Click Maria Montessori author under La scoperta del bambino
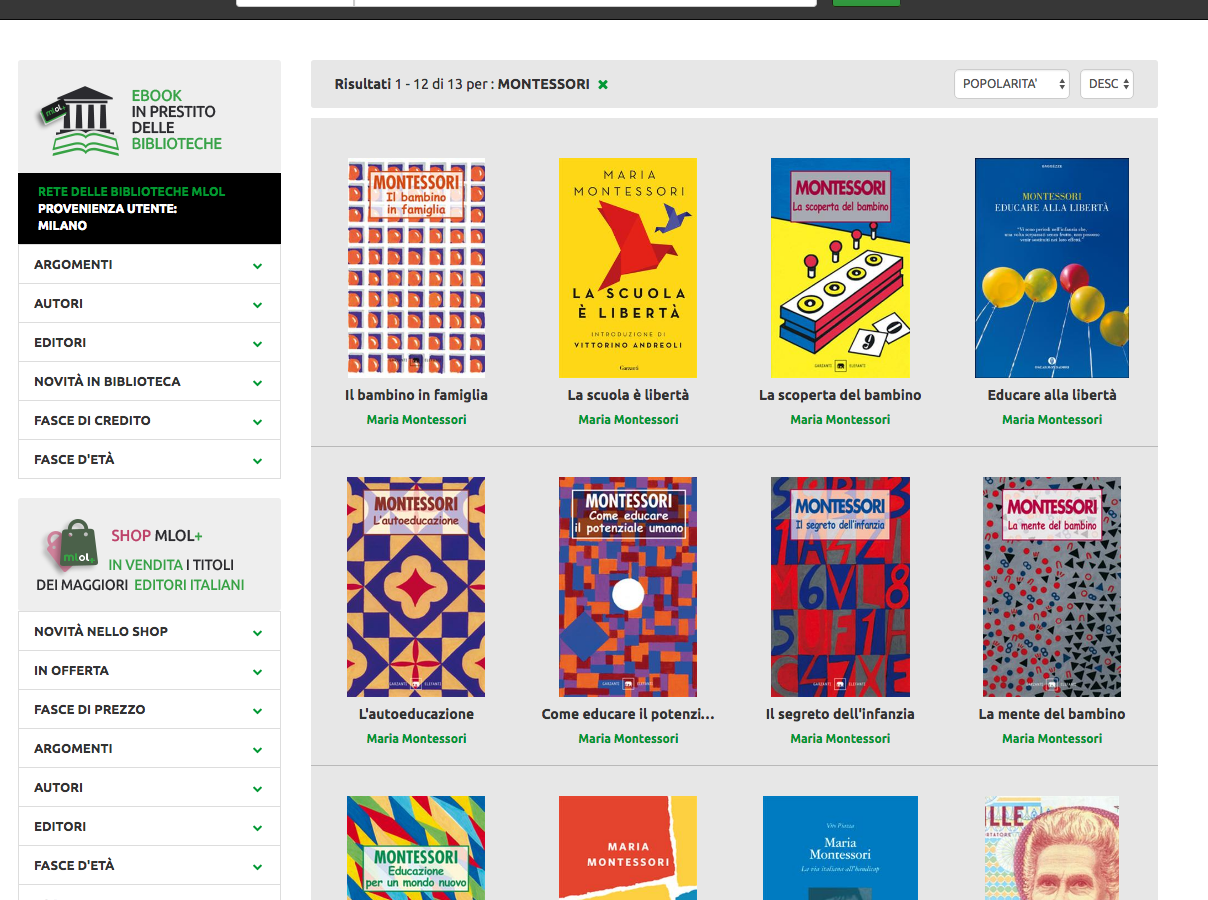 (840, 420)
